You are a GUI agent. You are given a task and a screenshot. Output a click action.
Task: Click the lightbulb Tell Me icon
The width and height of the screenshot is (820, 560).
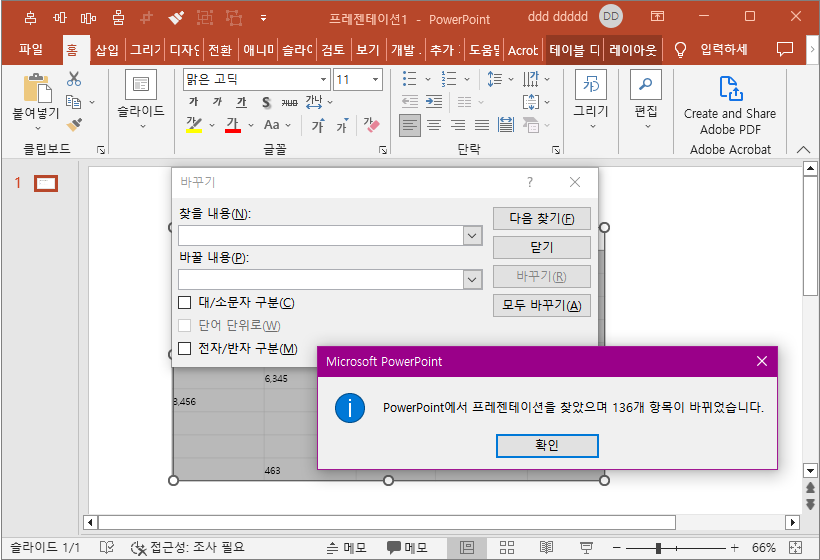coord(680,50)
